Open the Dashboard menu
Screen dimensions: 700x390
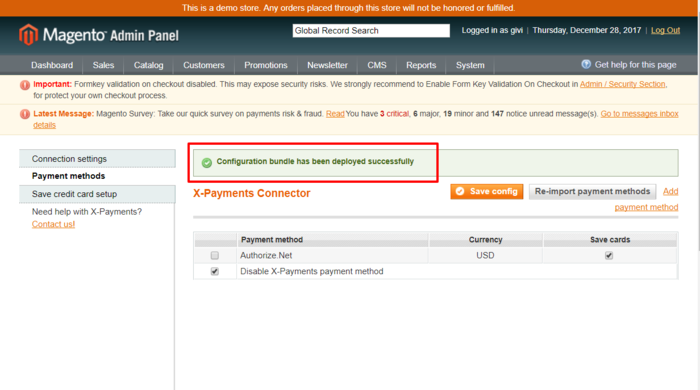pyautogui.click(x=52, y=65)
